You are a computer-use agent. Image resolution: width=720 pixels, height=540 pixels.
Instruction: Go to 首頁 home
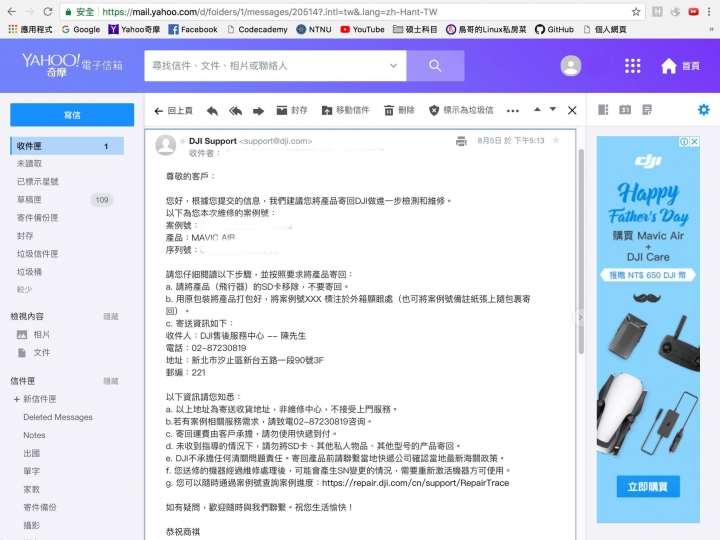tap(680, 66)
